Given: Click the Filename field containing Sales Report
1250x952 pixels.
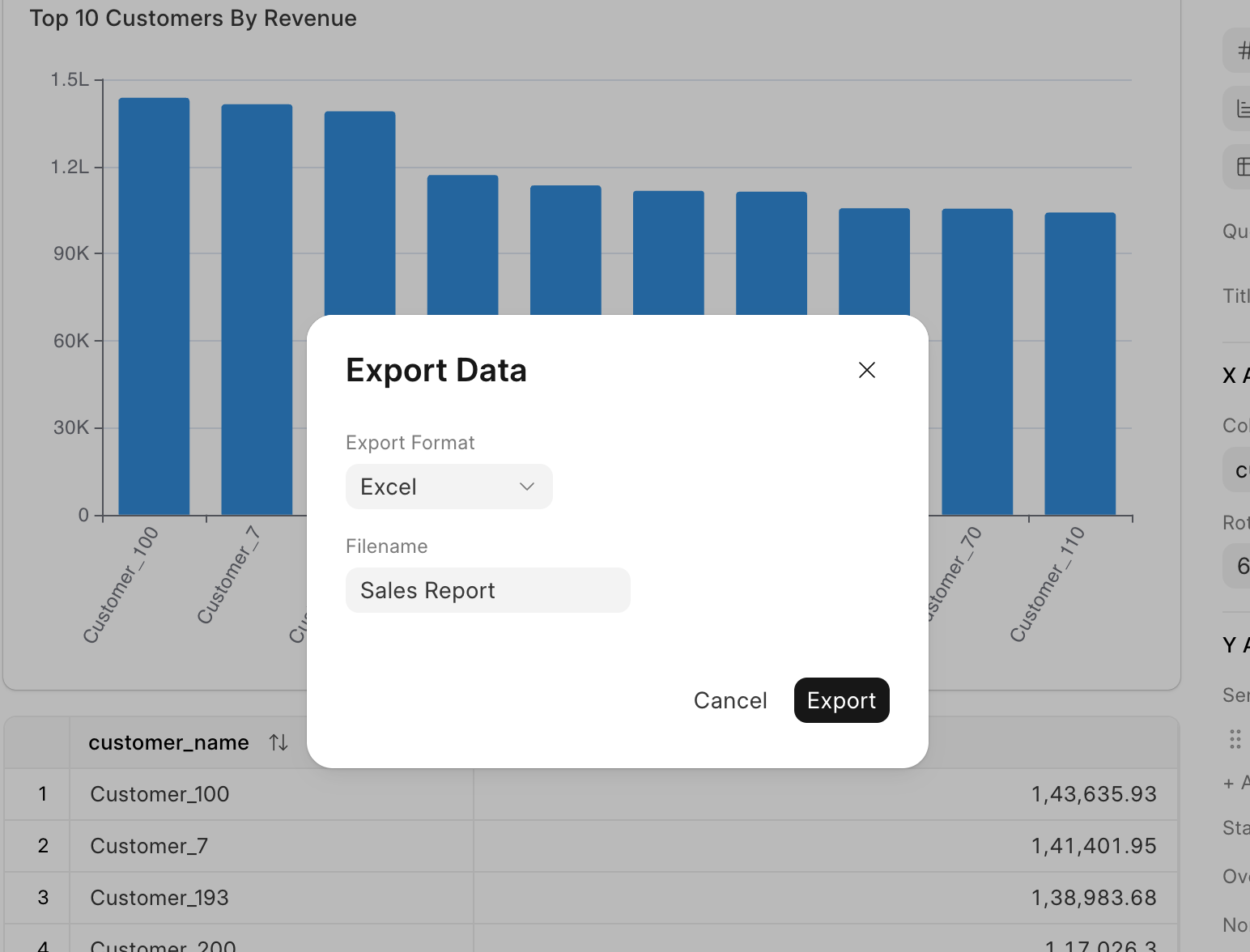Looking at the screenshot, I should pyautogui.click(x=487, y=590).
